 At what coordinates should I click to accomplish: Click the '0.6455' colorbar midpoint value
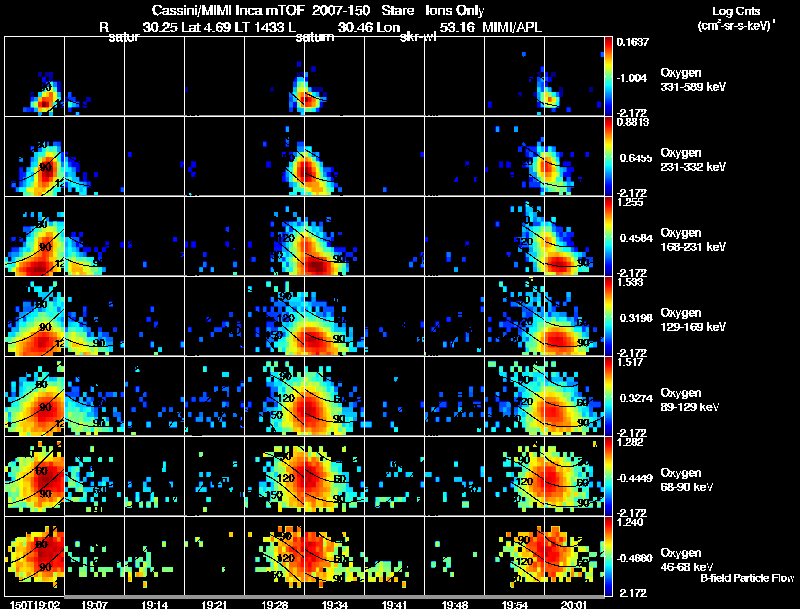pos(635,158)
